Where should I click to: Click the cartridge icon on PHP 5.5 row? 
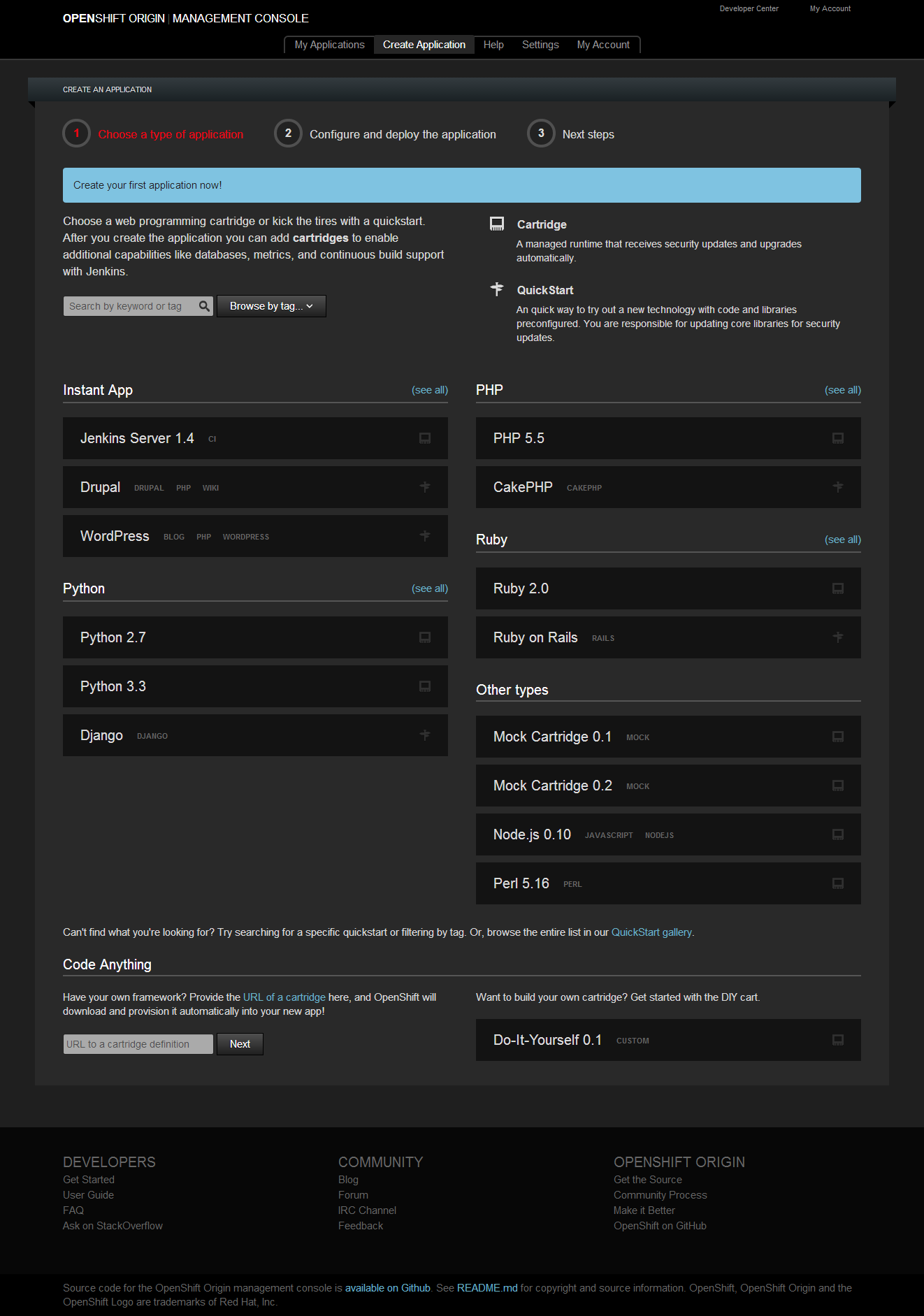pos(838,438)
